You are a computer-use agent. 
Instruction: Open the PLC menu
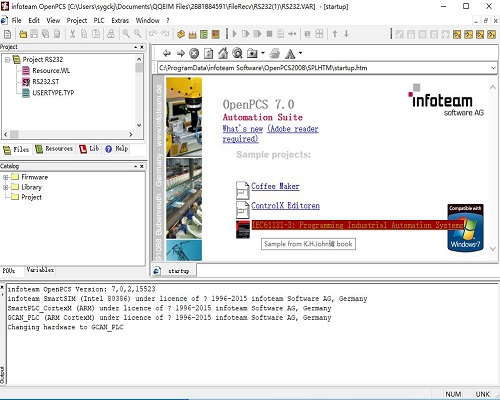[x=99, y=20]
